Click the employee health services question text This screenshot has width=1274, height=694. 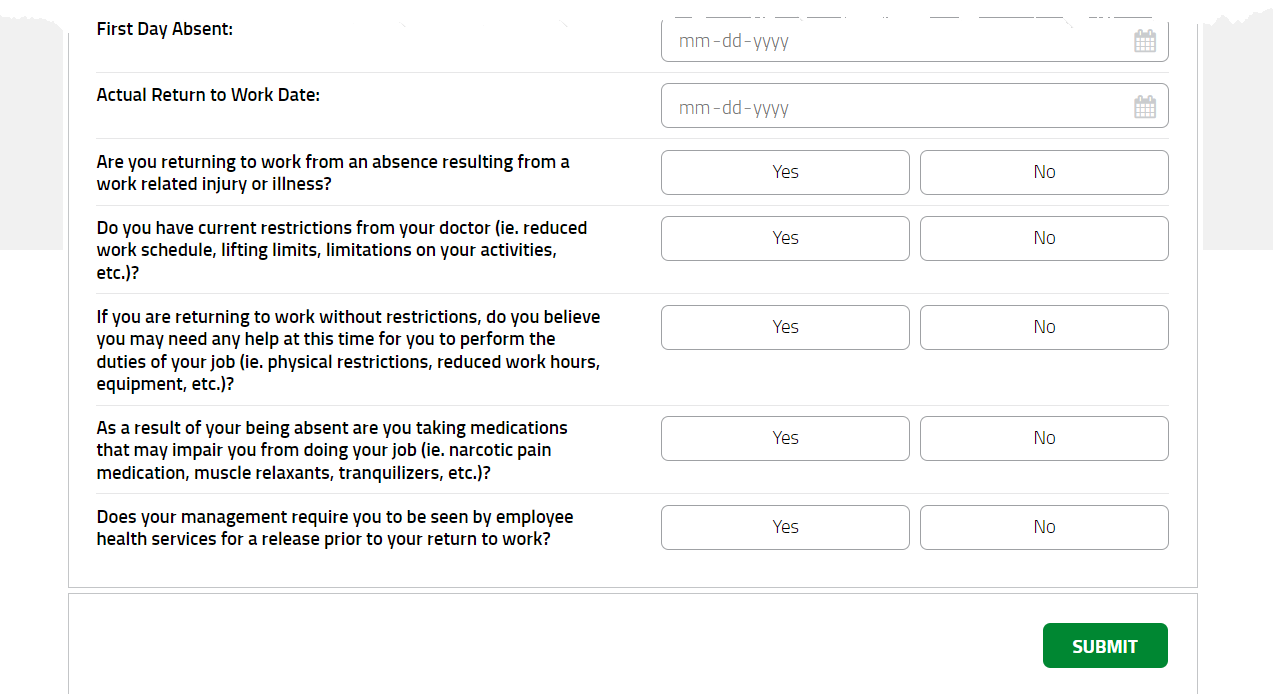coord(335,528)
